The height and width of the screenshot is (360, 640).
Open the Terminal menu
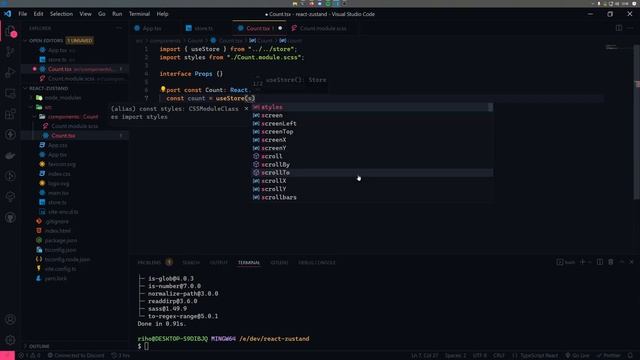pos(140,14)
